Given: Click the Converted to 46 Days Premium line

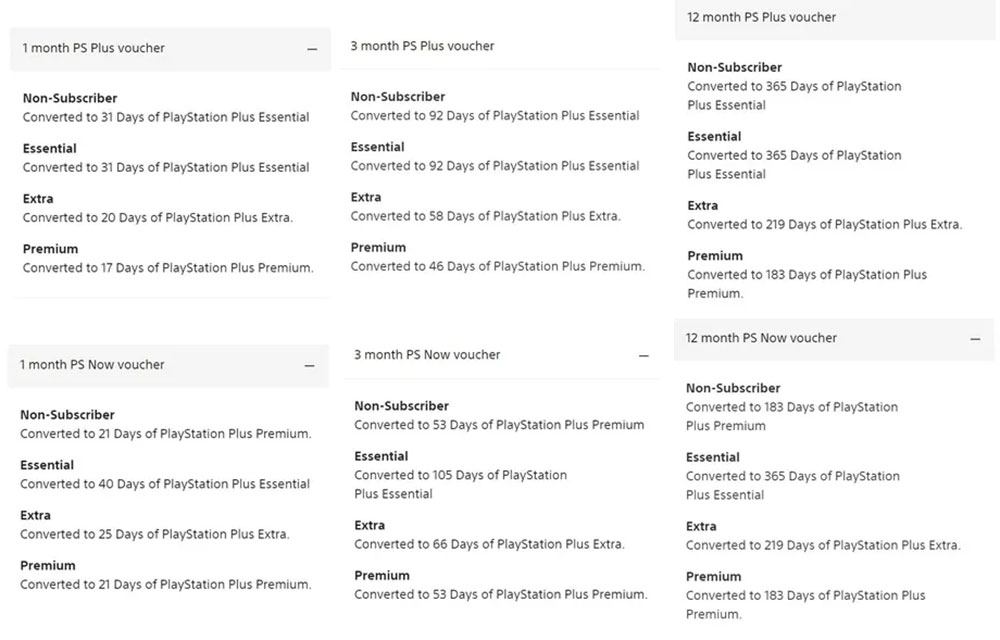Looking at the screenshot, I should [x=497, y=266].
